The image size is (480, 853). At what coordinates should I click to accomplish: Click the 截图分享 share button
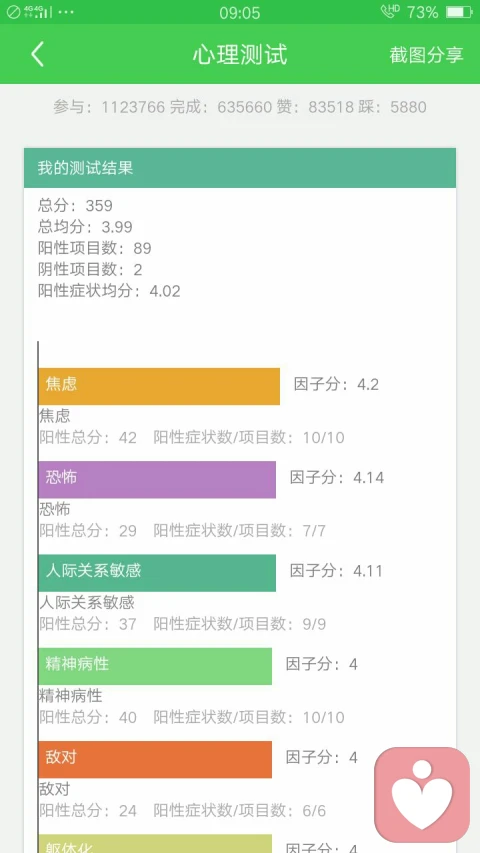426,55
